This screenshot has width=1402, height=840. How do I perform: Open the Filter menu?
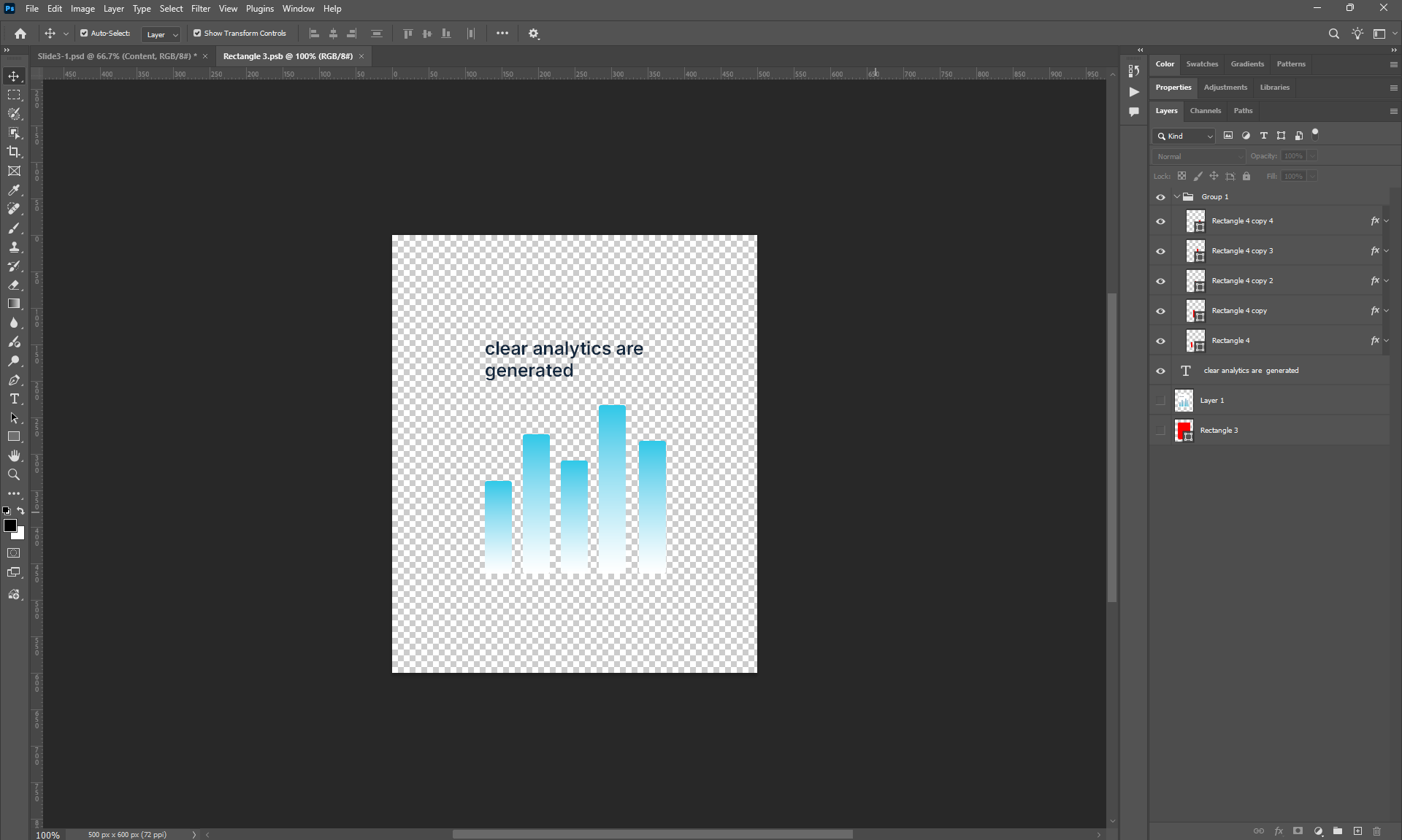click(x=200, y=9)
